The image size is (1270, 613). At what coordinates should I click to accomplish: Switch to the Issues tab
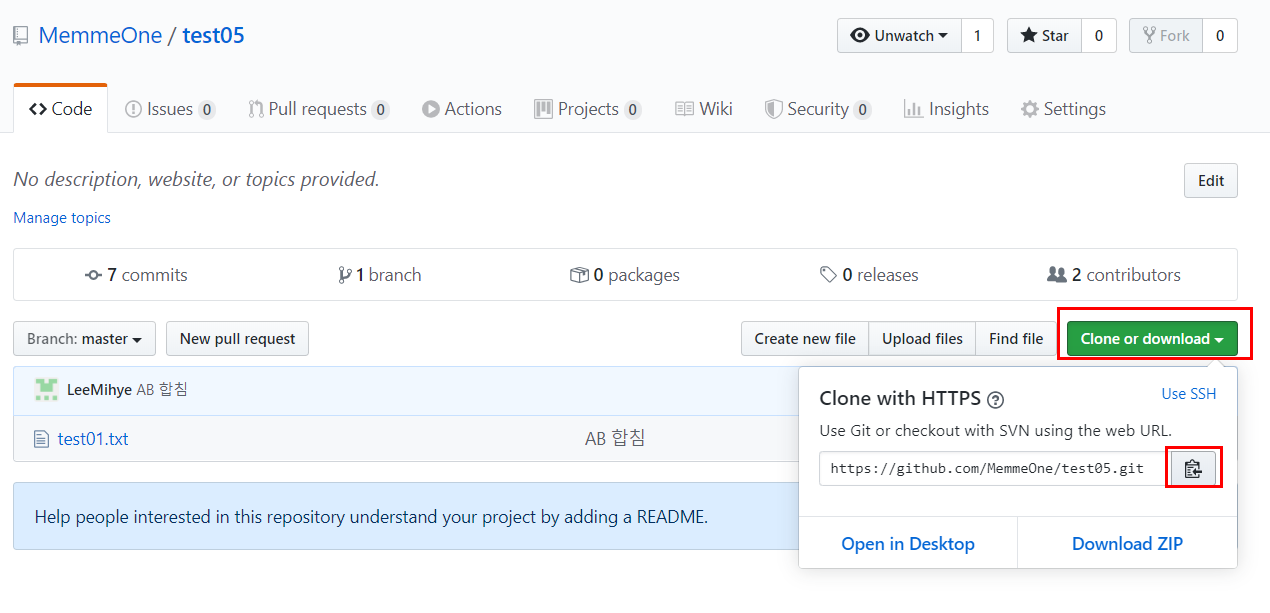(170, 109)
